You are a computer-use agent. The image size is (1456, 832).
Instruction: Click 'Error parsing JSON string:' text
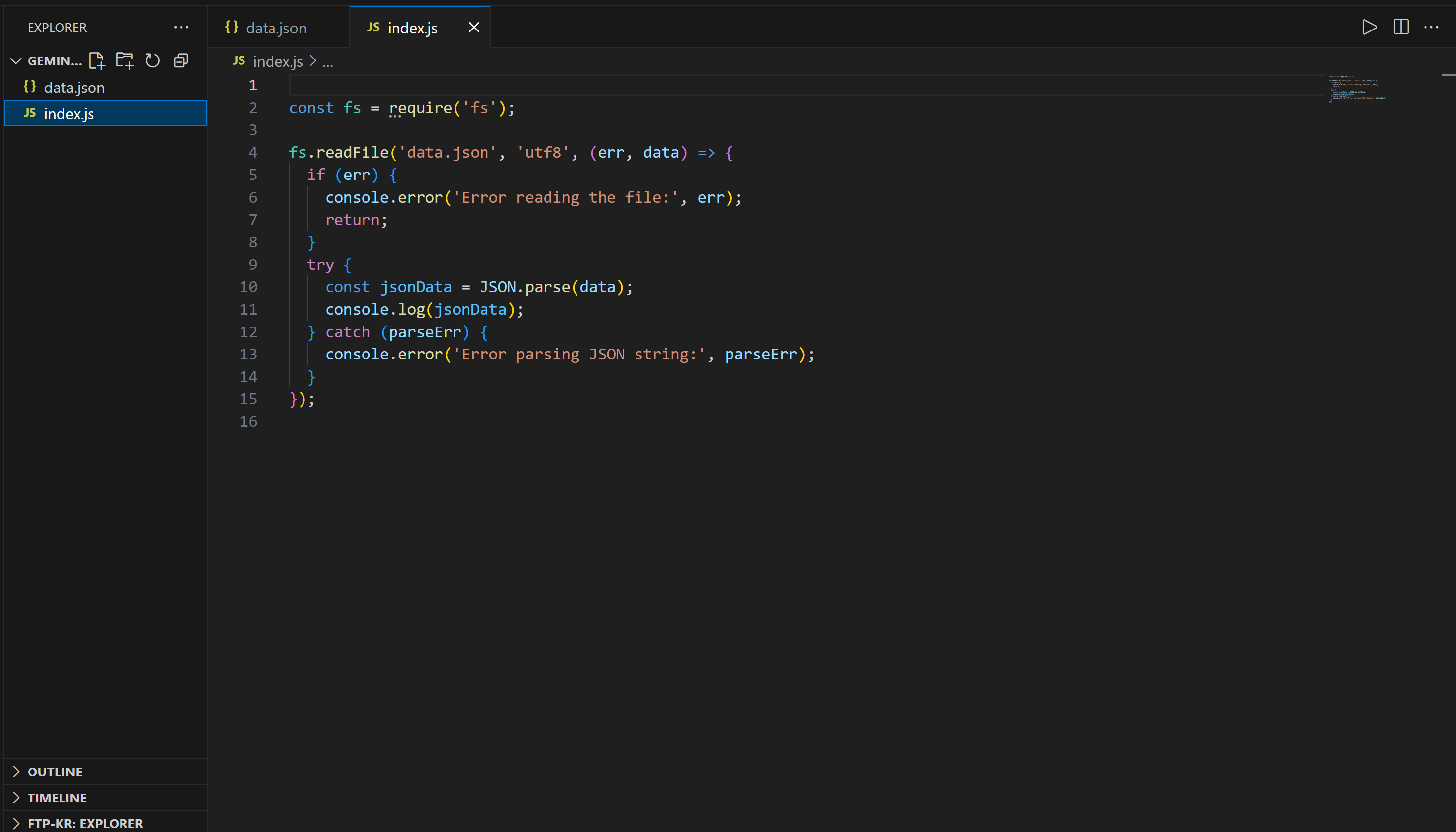580,354
